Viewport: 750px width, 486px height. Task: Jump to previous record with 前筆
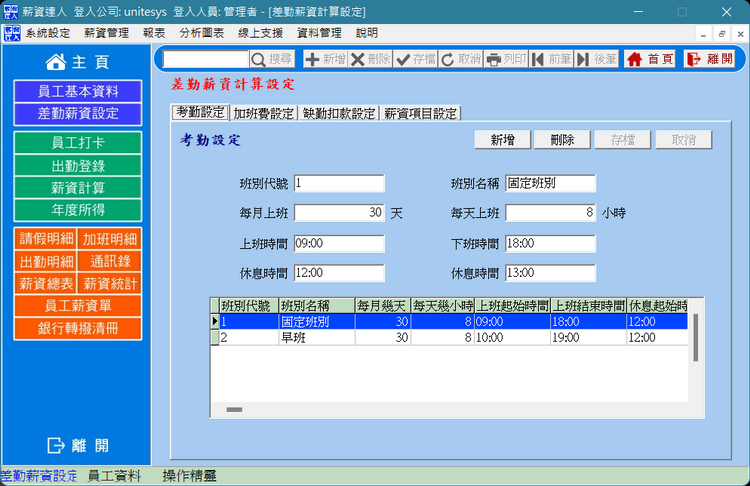551,59
